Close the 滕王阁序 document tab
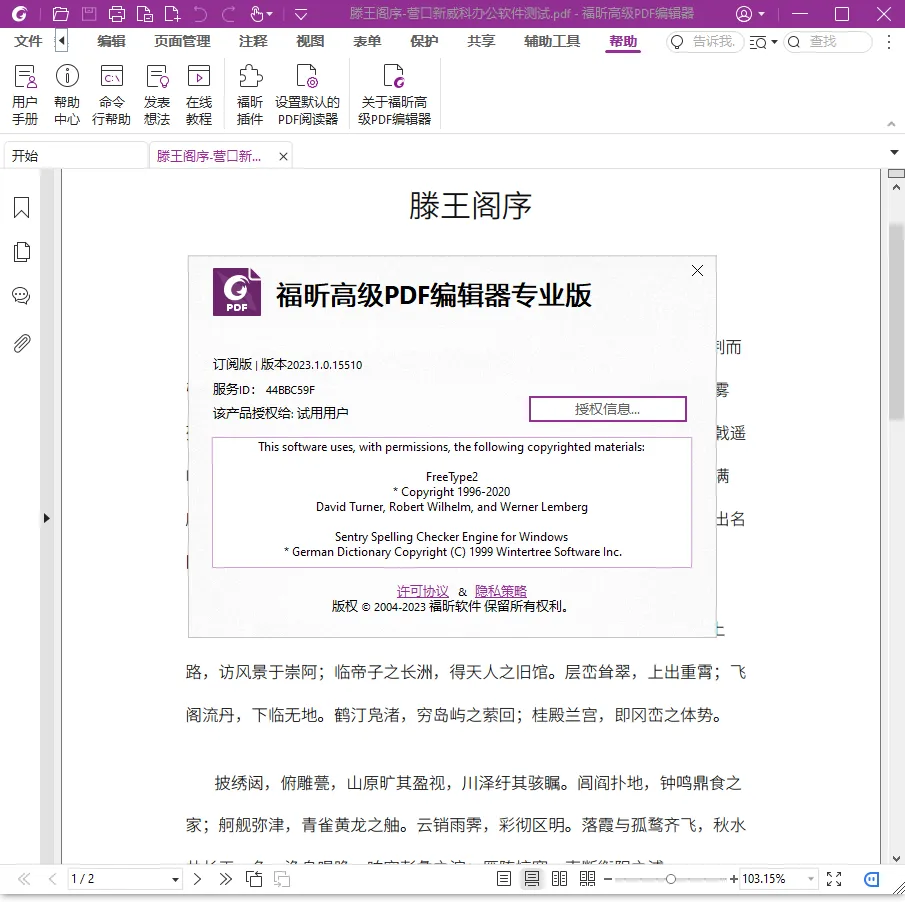Viewport: 905px width, 902px height. click(x=283, y=156)
